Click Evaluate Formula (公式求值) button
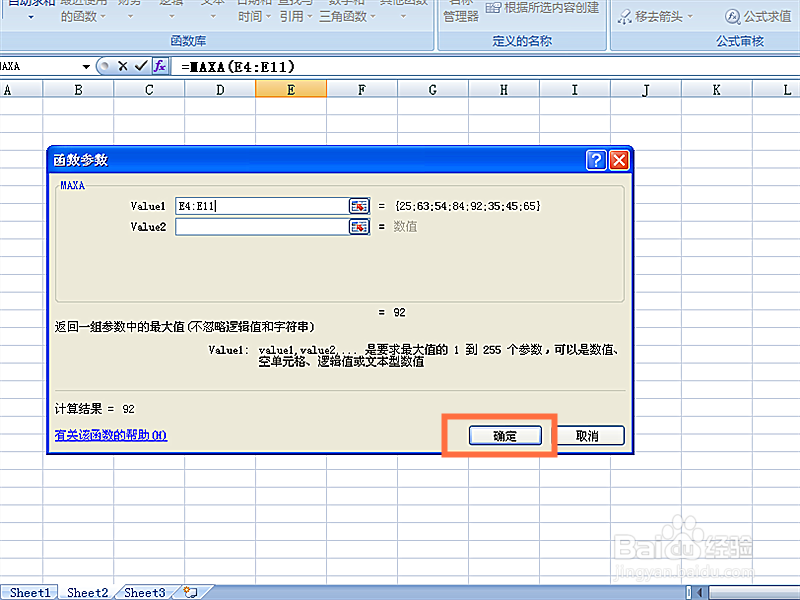The height and width of the screenshot is (600, 800). tap(758, 16)
